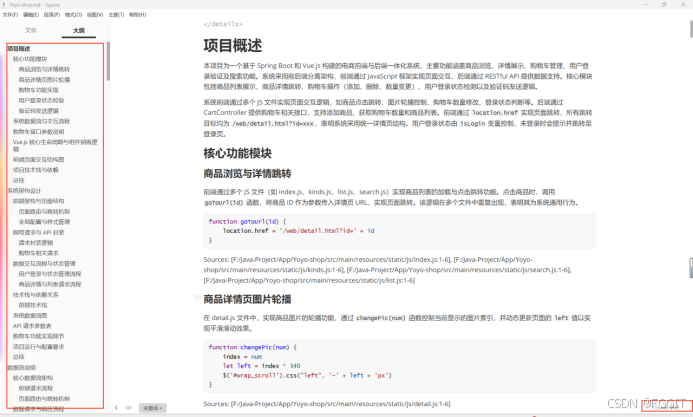Toggle source code mode icon
Image resolution: width=693 pixels, height=417 pixels.
click(x=129, y=408)
